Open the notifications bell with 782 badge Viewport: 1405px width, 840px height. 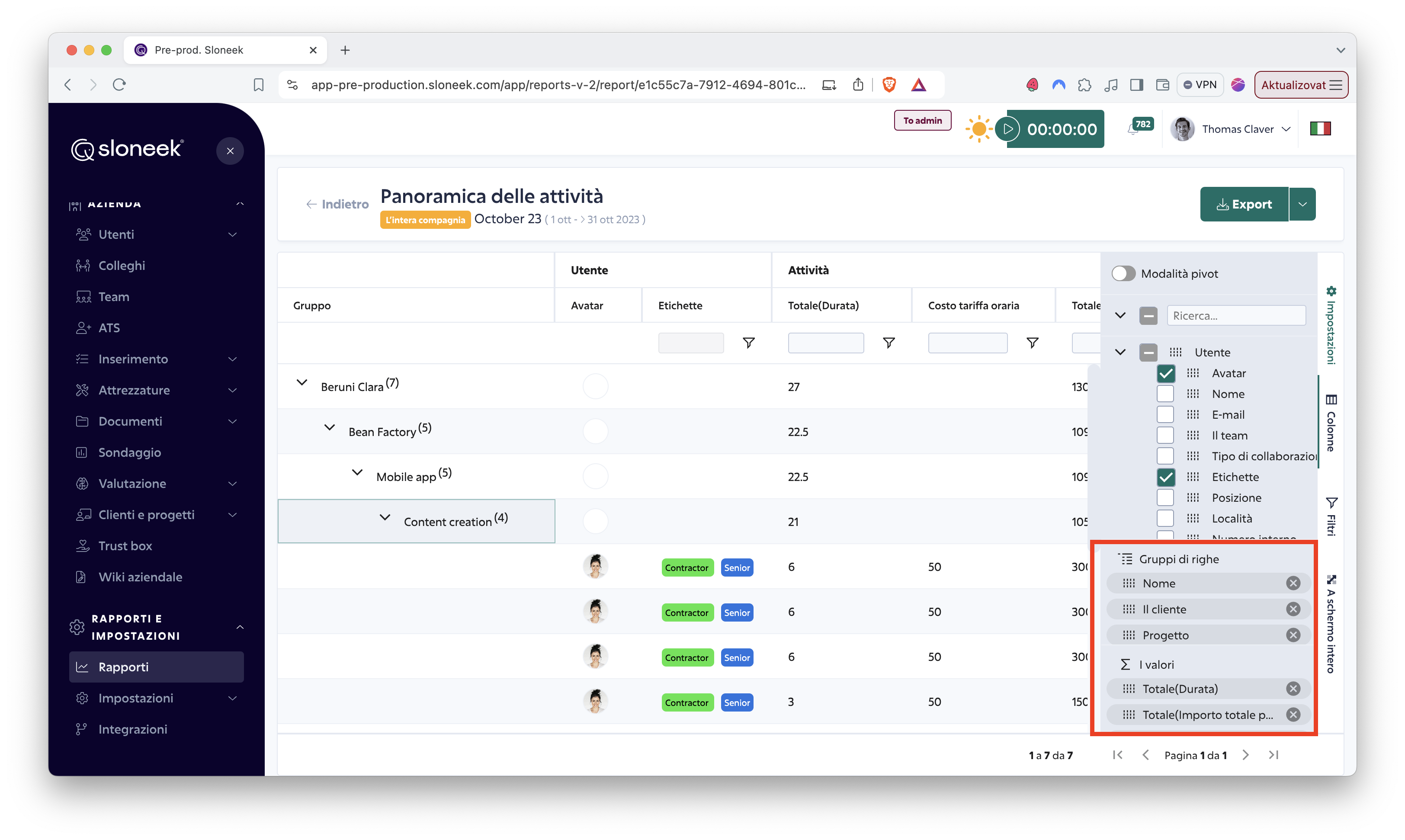1139,127
